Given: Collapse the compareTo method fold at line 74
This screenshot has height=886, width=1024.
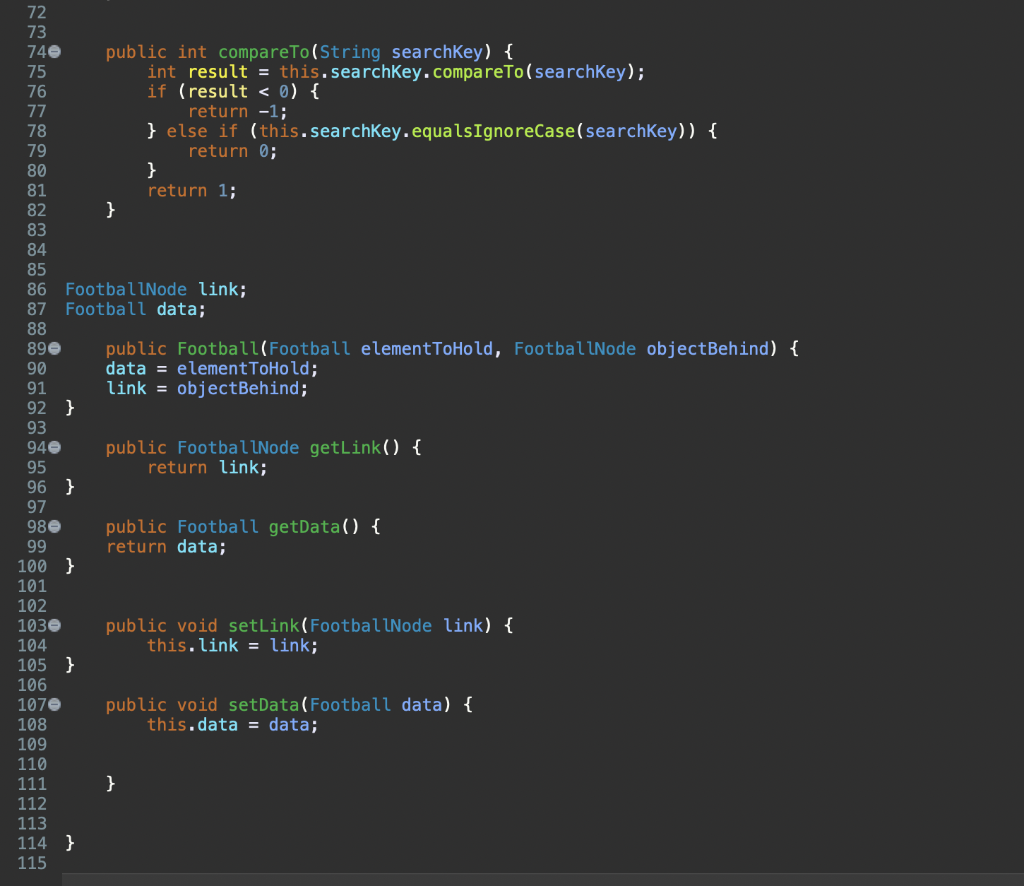Looking at the screenshot, I should 55,52.
